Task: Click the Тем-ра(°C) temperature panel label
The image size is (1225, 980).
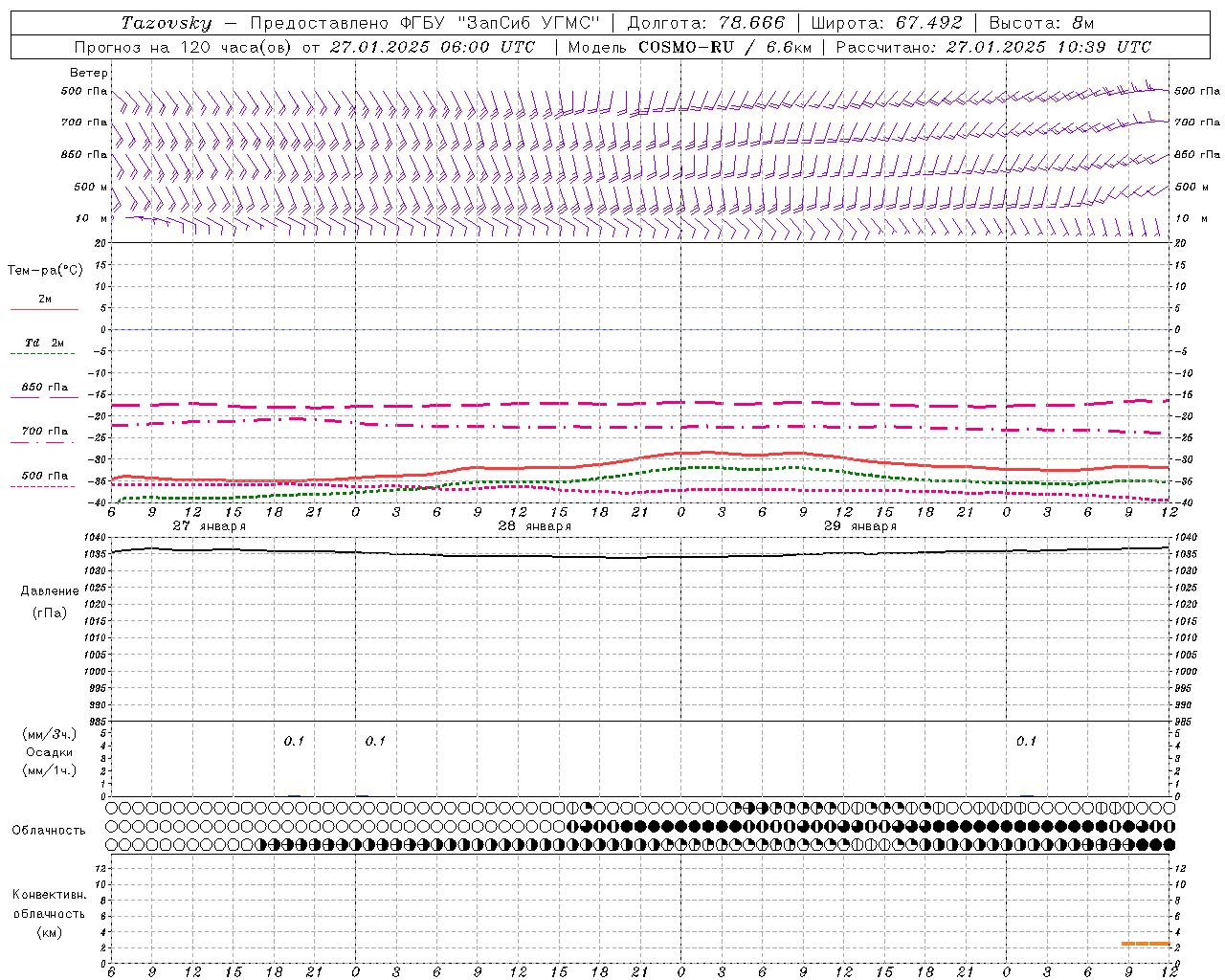Action: coord(45,271)
